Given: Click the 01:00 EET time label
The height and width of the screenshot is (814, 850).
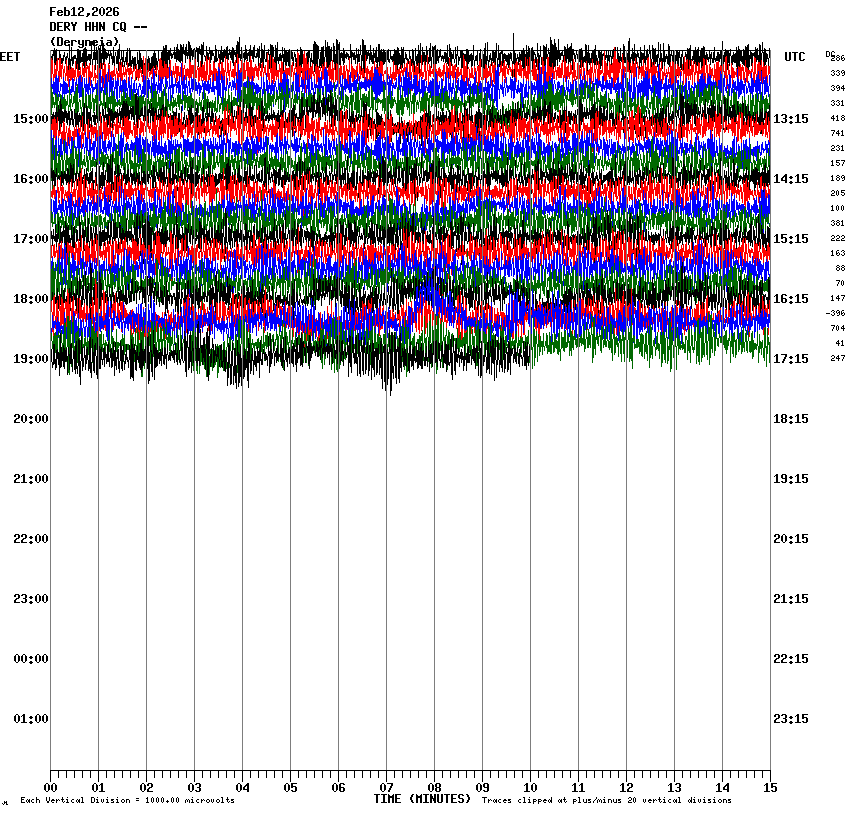Looking at the screenshot, I should coord(30,719).
